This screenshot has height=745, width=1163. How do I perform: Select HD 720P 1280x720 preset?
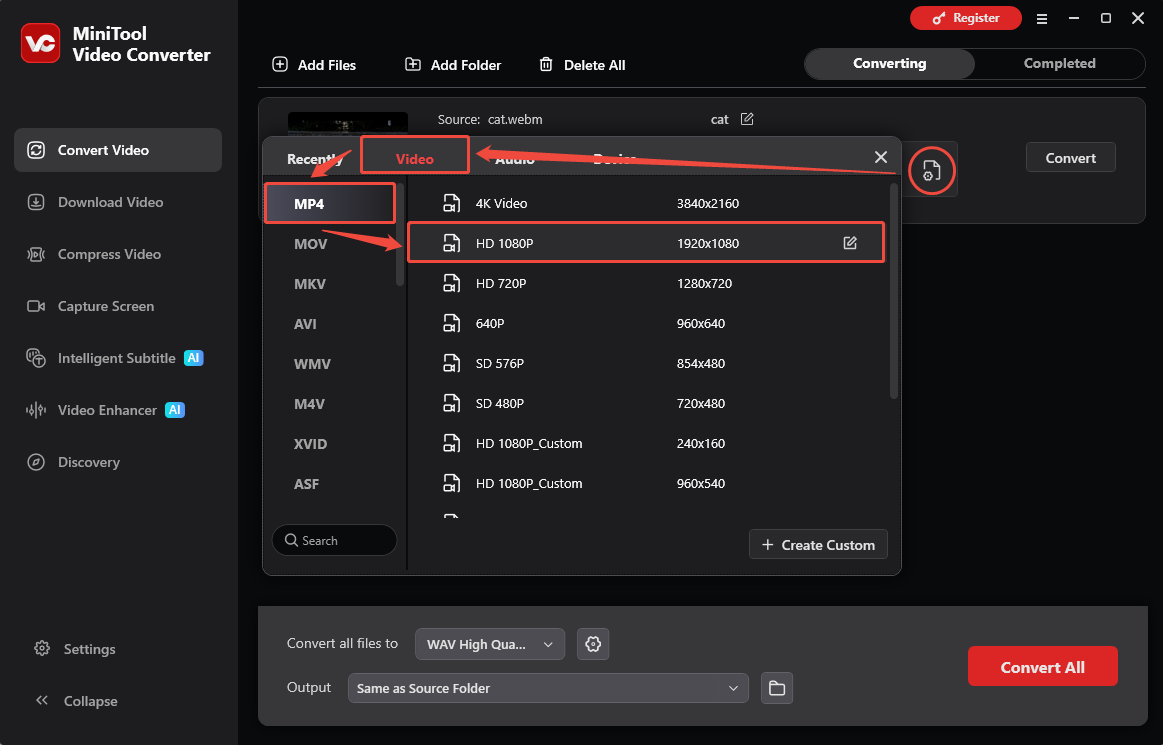click(646, 283)
